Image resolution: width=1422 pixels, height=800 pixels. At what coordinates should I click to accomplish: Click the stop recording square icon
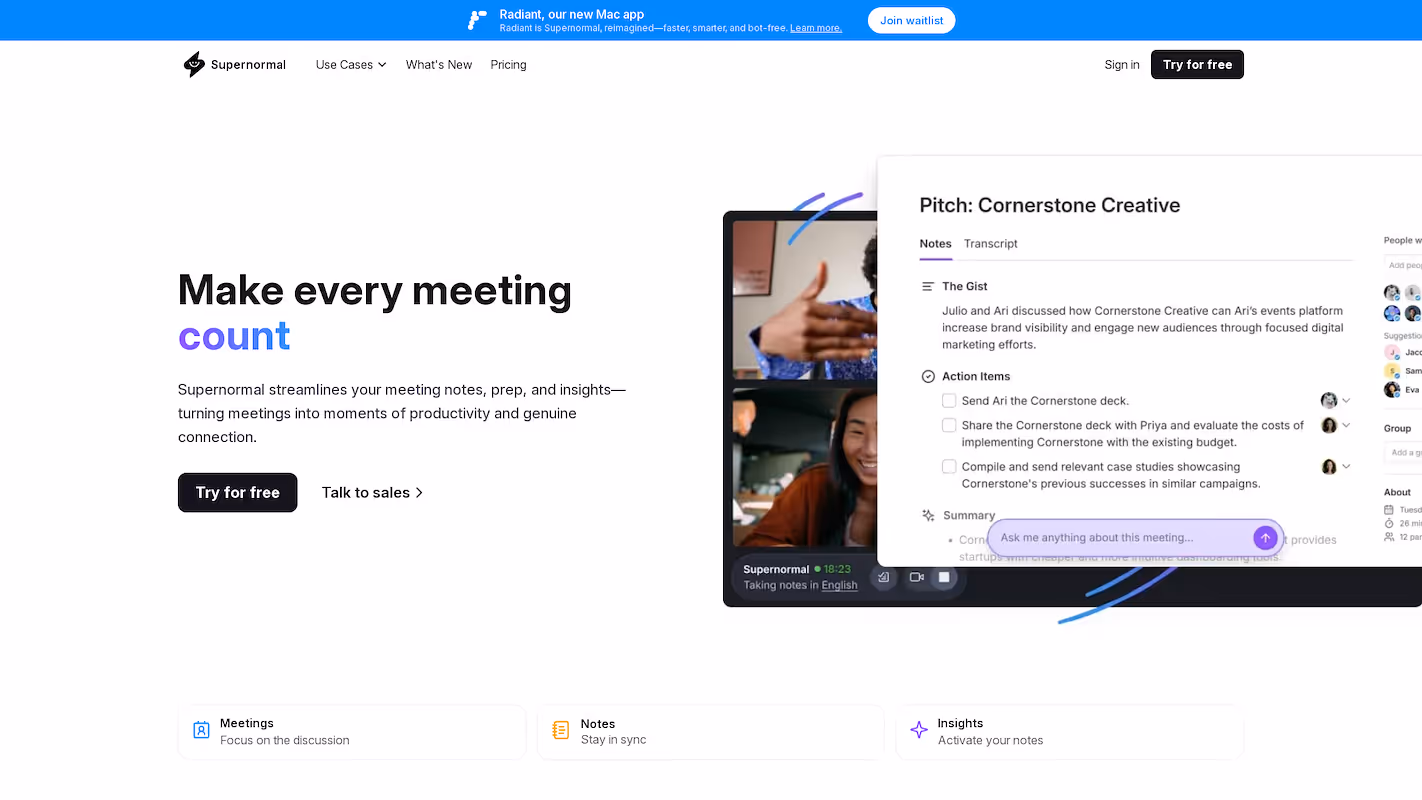click(x=944, y=577)
